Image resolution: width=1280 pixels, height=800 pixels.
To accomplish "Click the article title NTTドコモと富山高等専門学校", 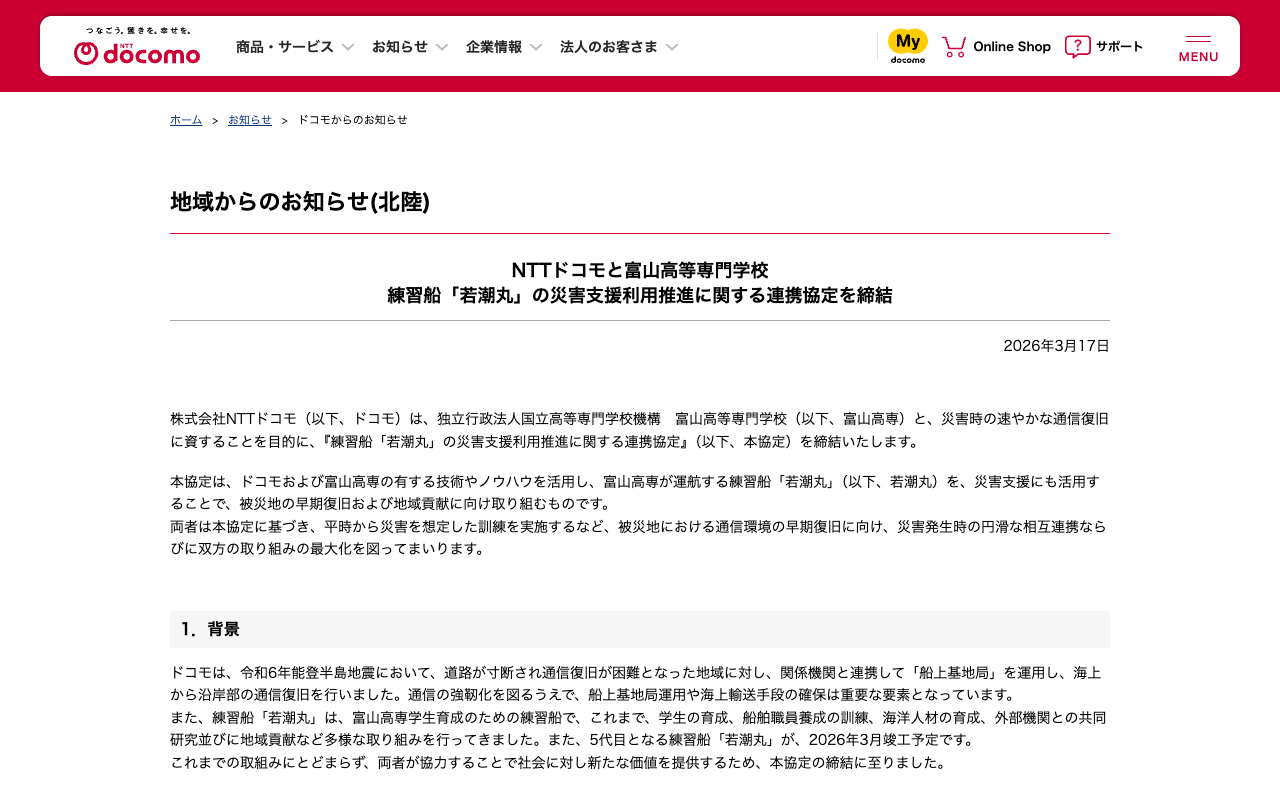I will (640, 270).
